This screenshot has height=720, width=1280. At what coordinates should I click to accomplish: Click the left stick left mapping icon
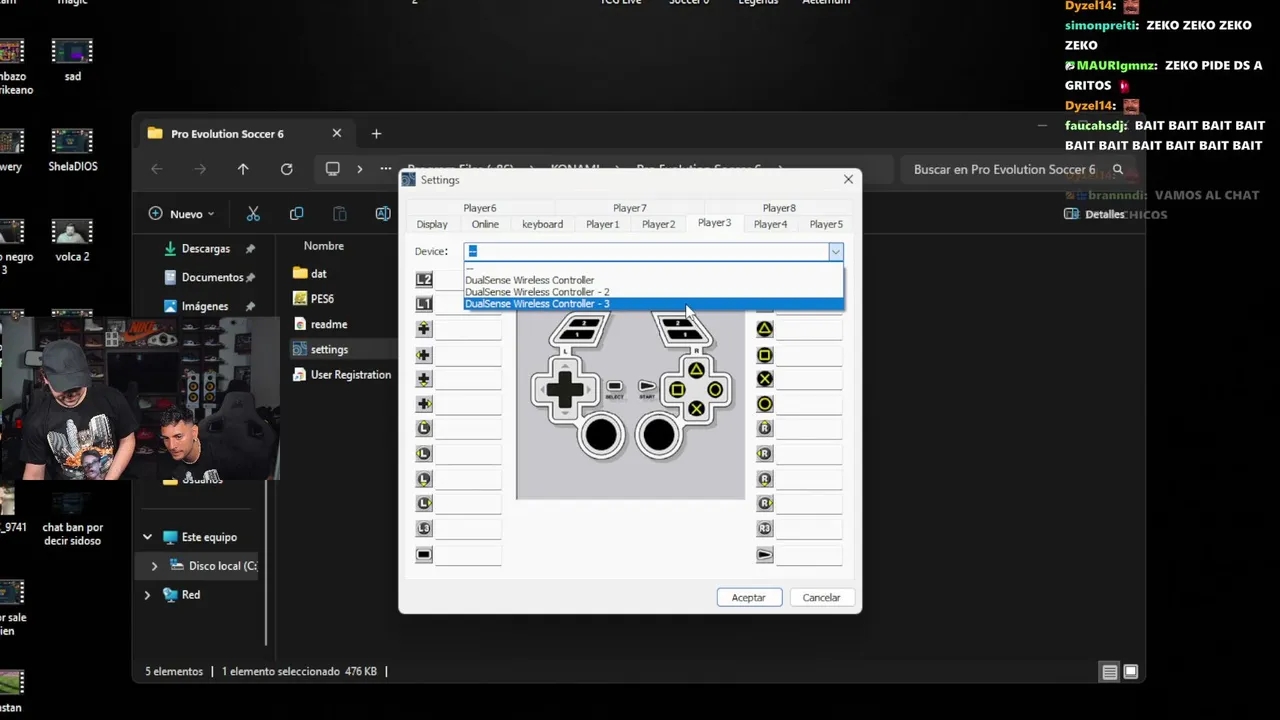424,454
